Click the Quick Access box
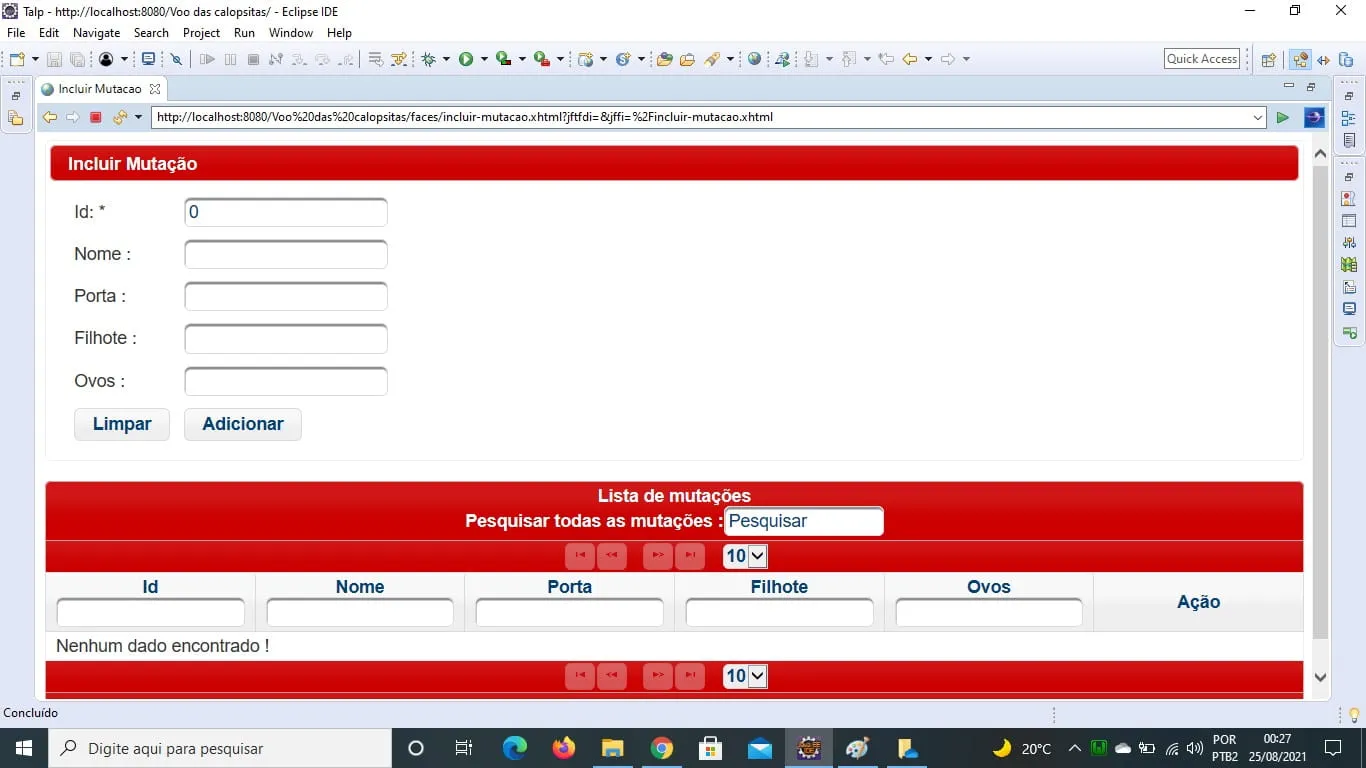 (1202, 59)
